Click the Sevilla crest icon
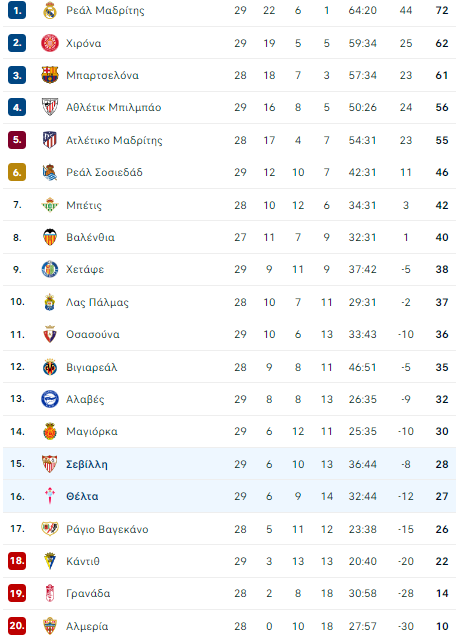 (50, 464)
